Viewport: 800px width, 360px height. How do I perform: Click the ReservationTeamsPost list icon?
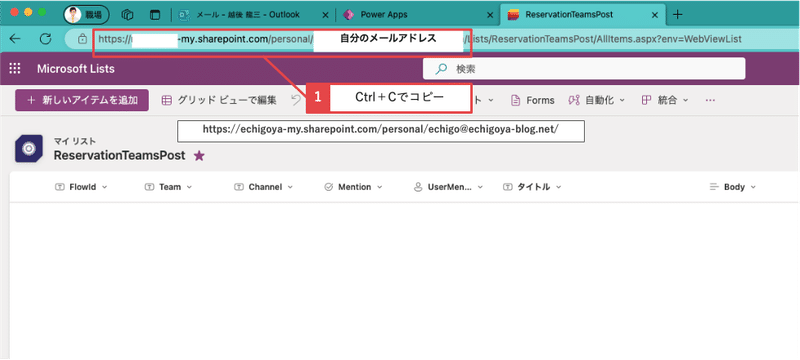29,149
